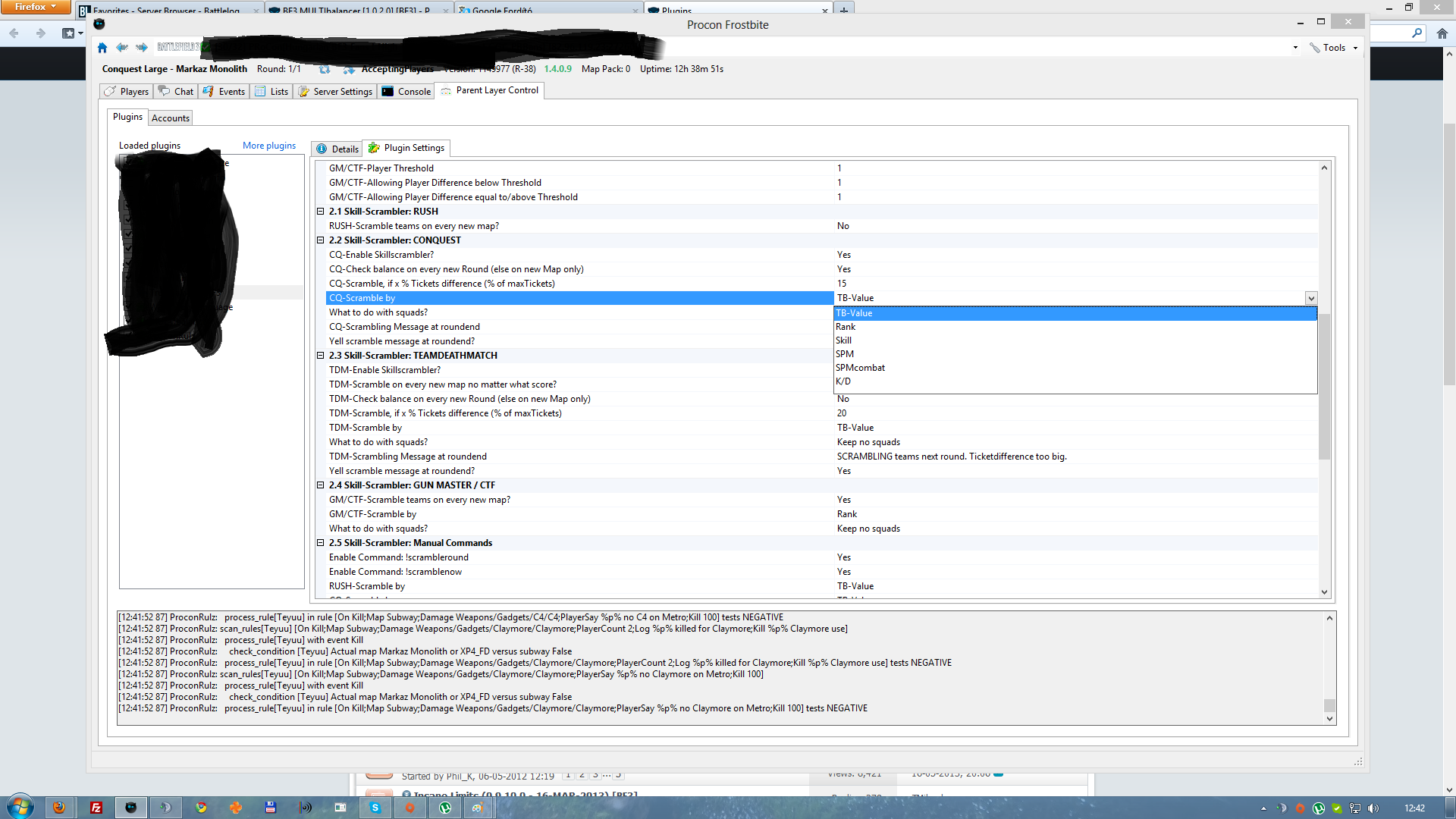Click the volume speaker tray icon
The height and width of the screenshot is (819, 1456).
(x=1373, y=808)
